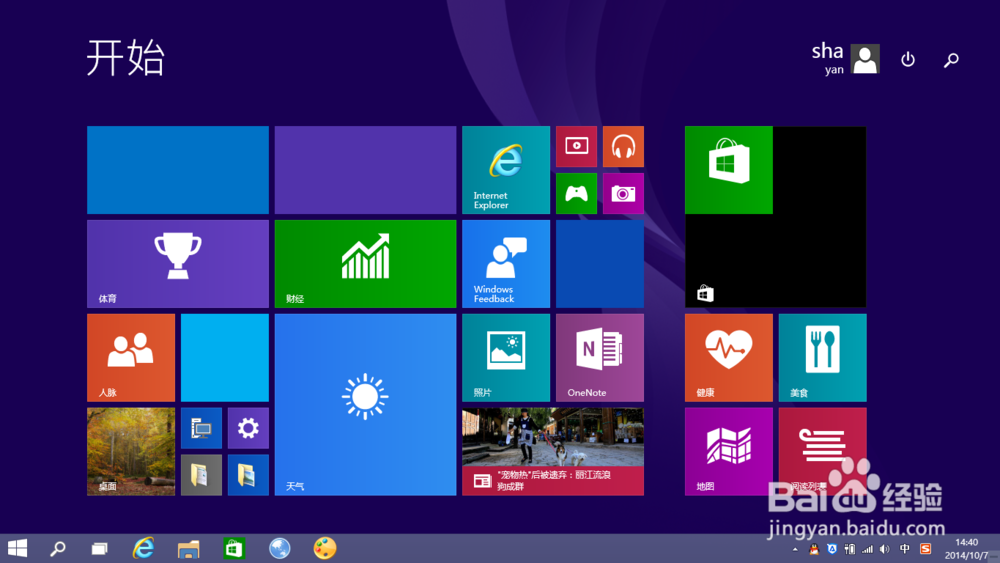1000x563 pixels.
Task: Open Task View from the taskbar
Action: point(99,548)
